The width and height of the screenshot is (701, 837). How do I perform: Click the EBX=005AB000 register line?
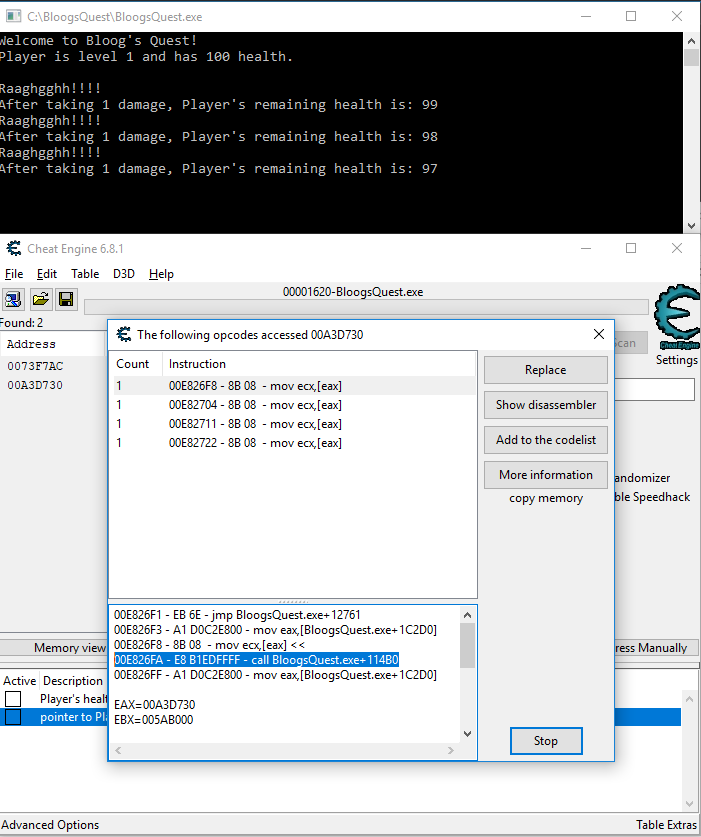point(153,720)
